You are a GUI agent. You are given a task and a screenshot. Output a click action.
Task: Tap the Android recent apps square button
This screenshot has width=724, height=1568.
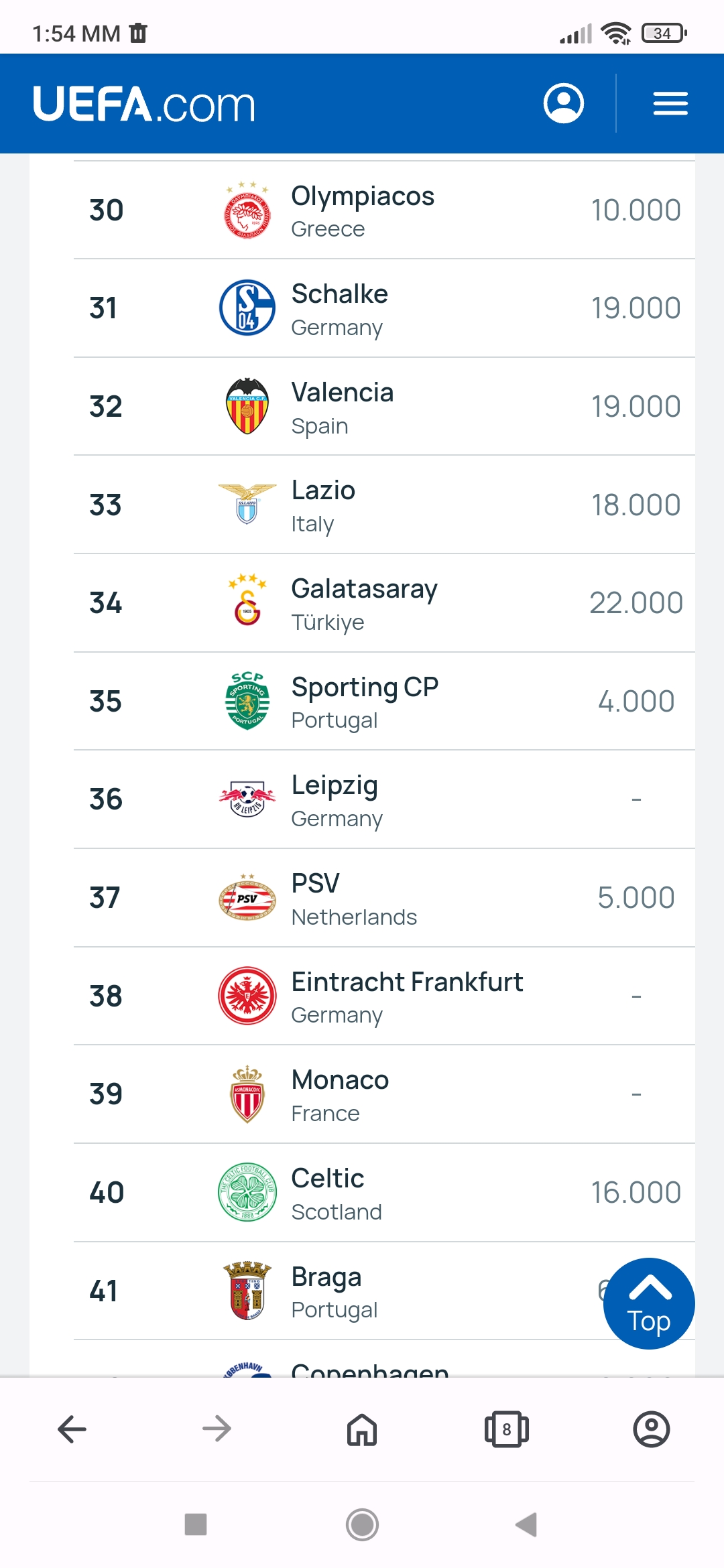pos(196,1524)
